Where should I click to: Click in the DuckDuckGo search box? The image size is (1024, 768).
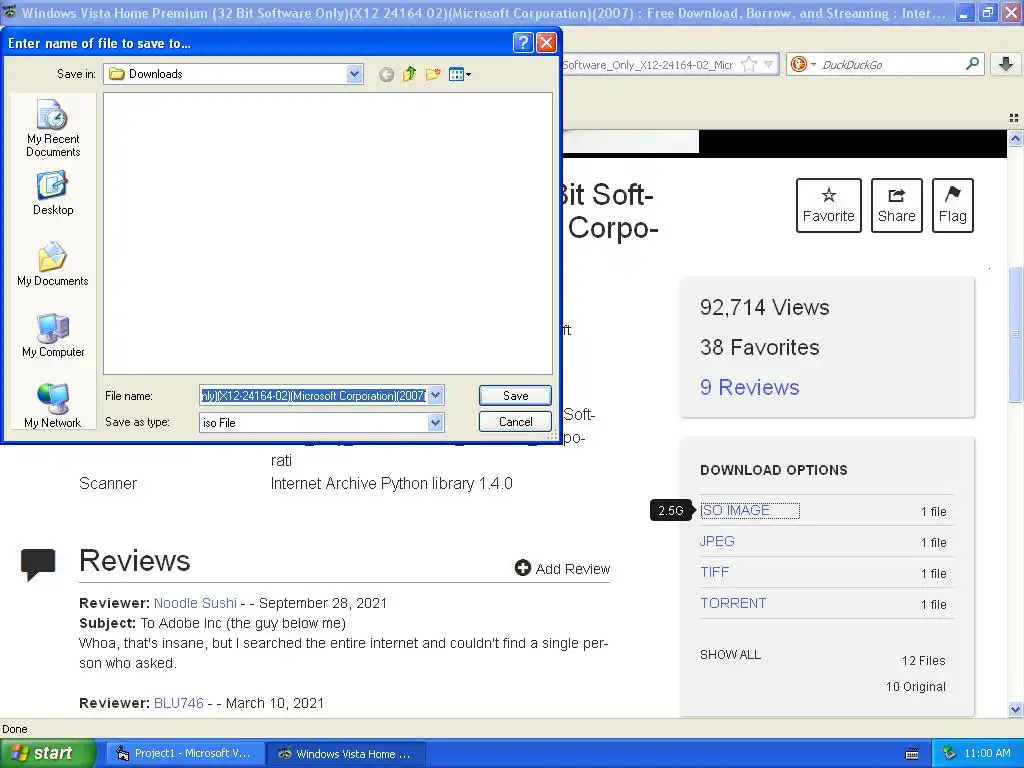(891, 64)
